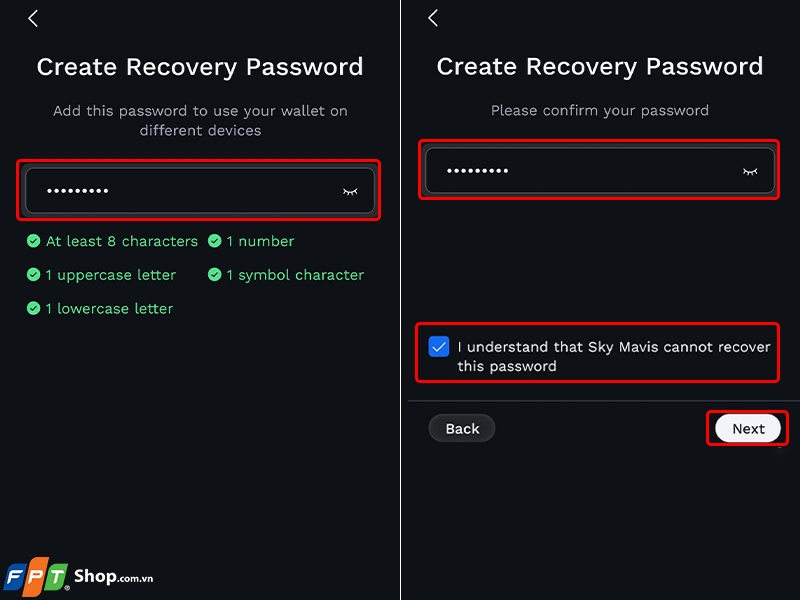Screen dimensions: 800x600
Task: Click green check icon beside '1 uppercase letter'
Action: pos(34,275)
